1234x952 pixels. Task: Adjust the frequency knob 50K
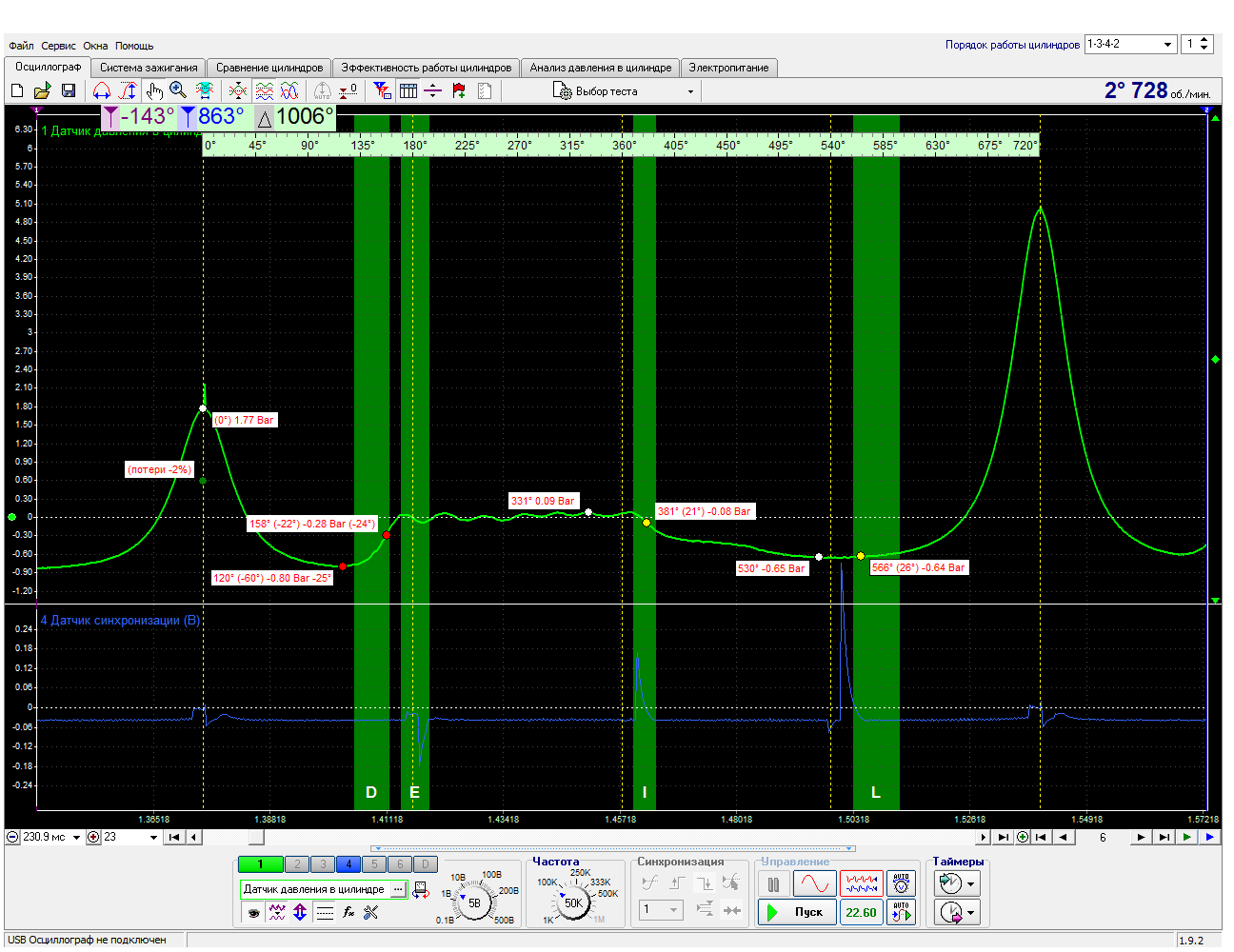pos(573,903)
